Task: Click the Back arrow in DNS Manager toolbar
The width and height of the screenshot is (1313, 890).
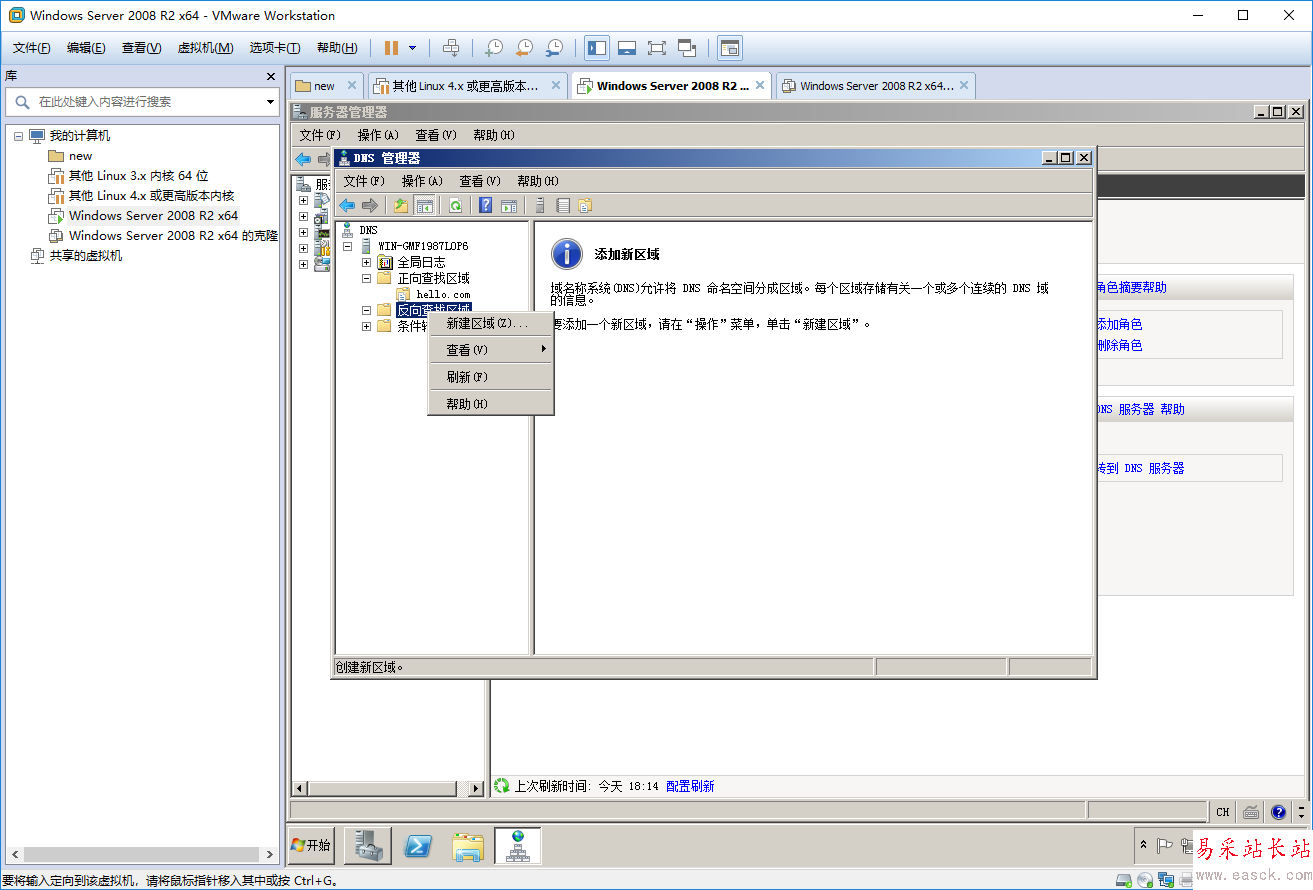Action: click(x=347, y=205)
